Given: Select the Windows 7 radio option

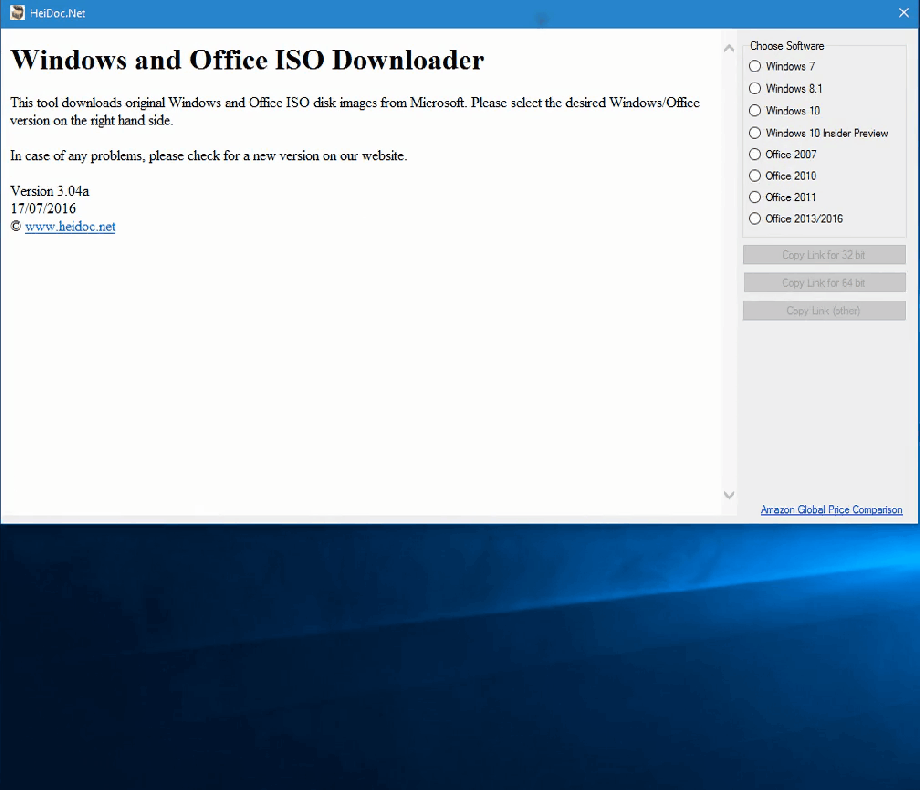Looking at the screenshot, I should (x=756, y=67).
